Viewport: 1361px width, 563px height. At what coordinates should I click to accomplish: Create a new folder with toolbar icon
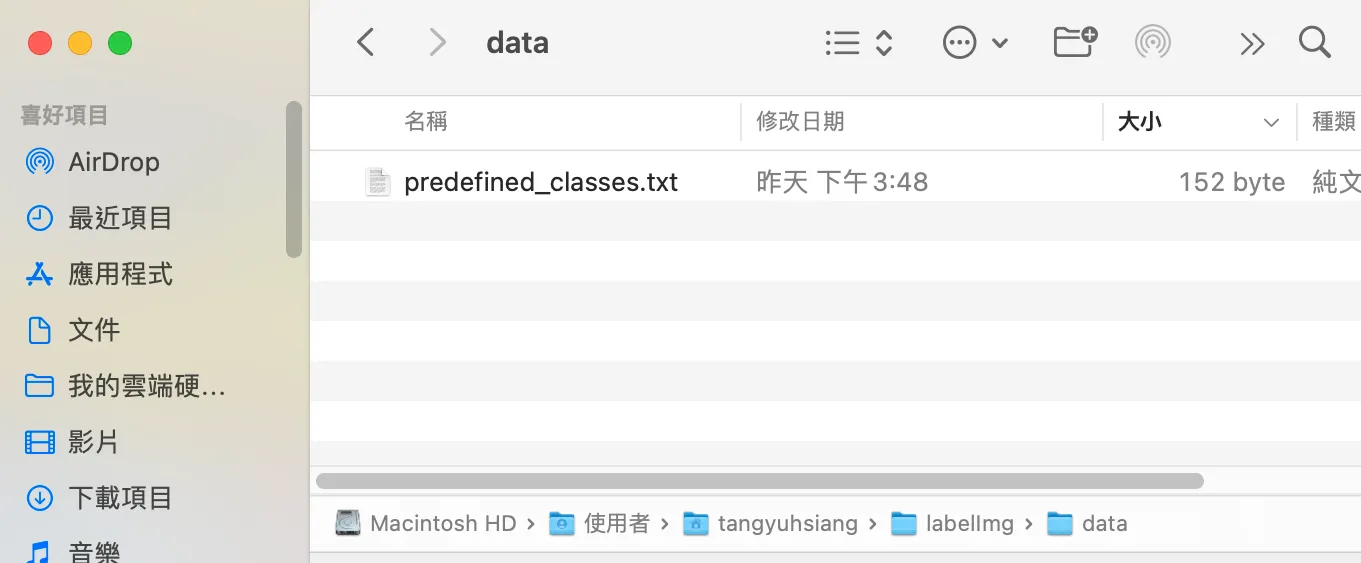click(x=1075, y=42)
